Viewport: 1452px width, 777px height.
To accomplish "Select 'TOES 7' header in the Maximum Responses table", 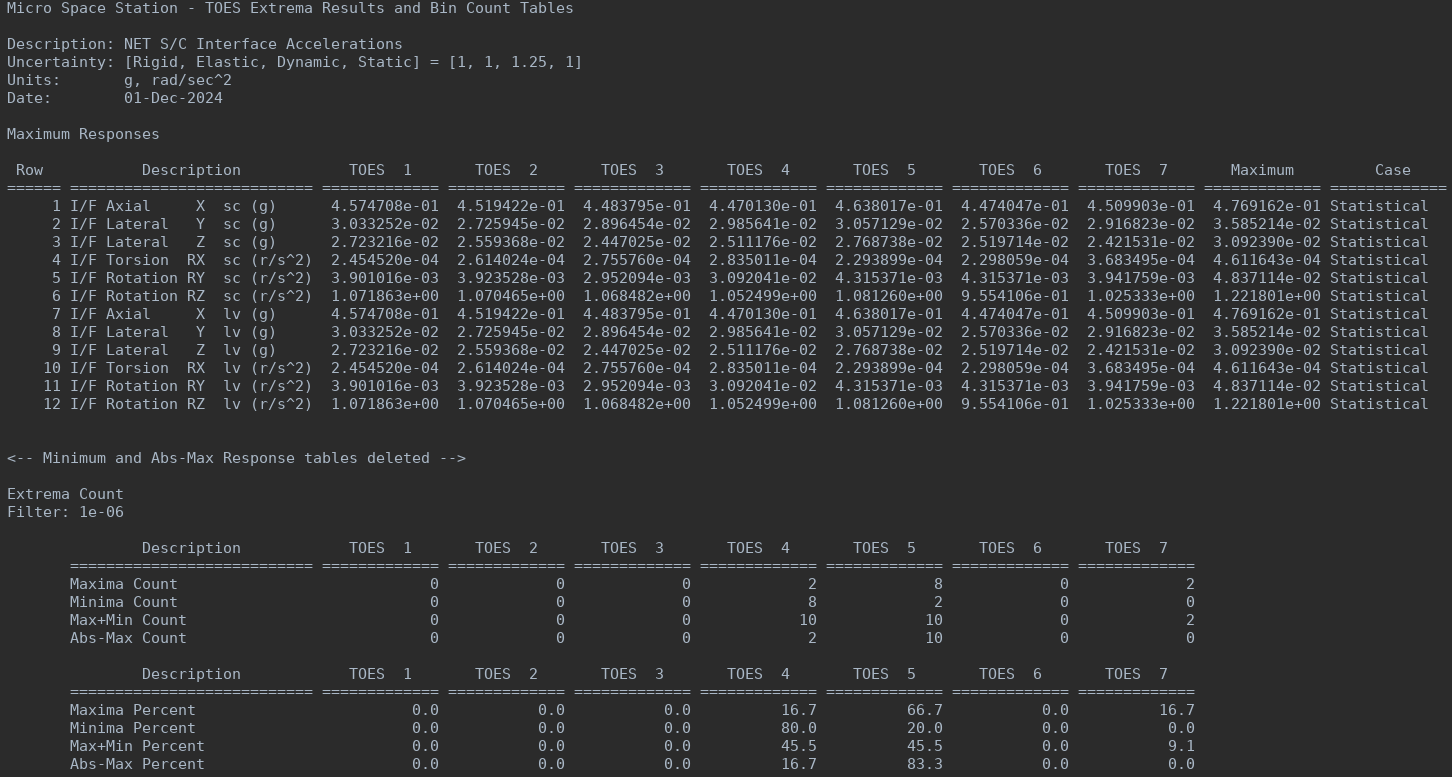I will pos(1136,170).
